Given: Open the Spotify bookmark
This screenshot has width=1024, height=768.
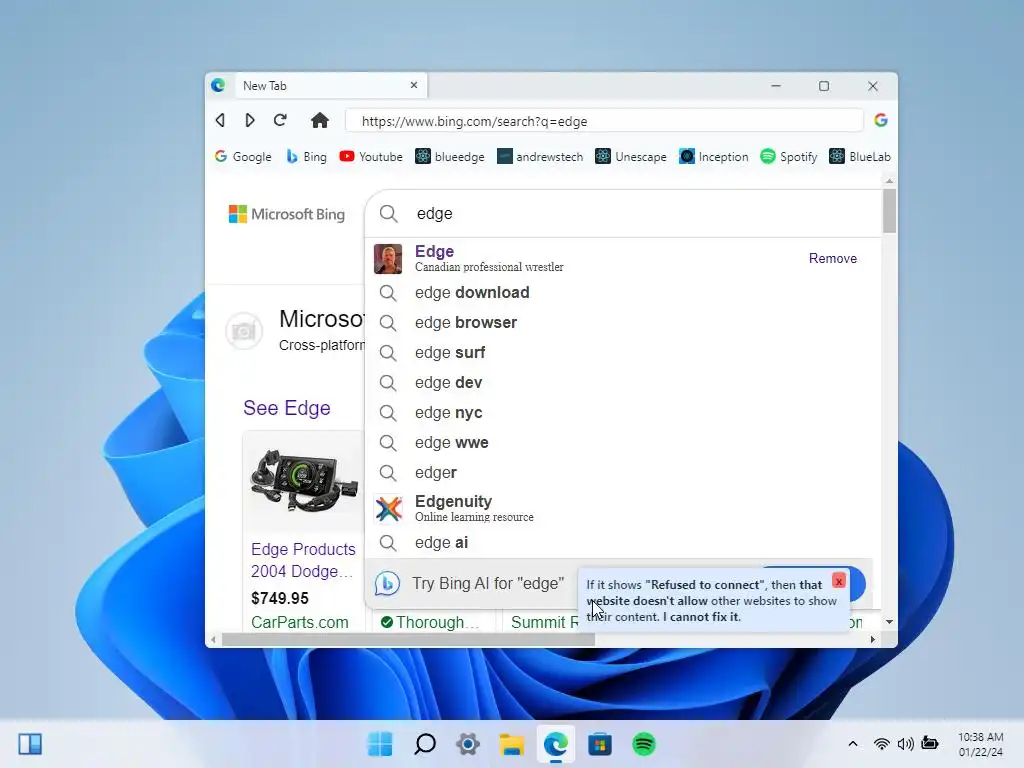Looking at the screenshot, I should click(x=789, y=157).
